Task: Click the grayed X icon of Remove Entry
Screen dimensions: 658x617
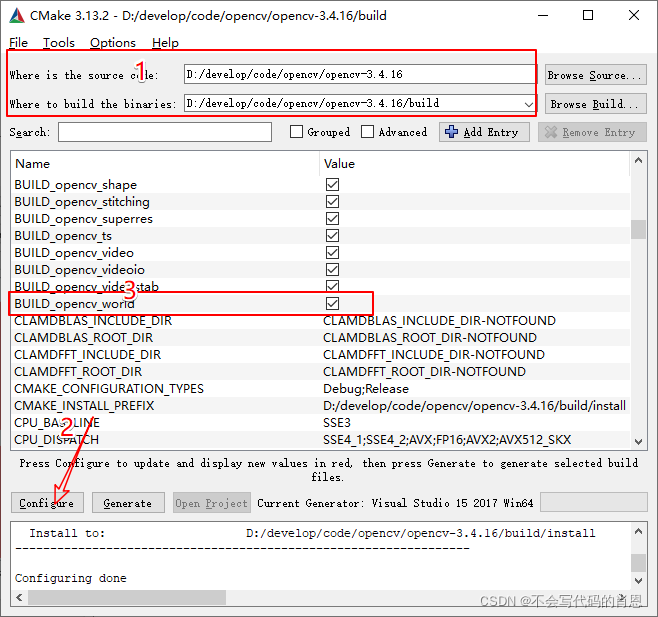Action: 551,132
